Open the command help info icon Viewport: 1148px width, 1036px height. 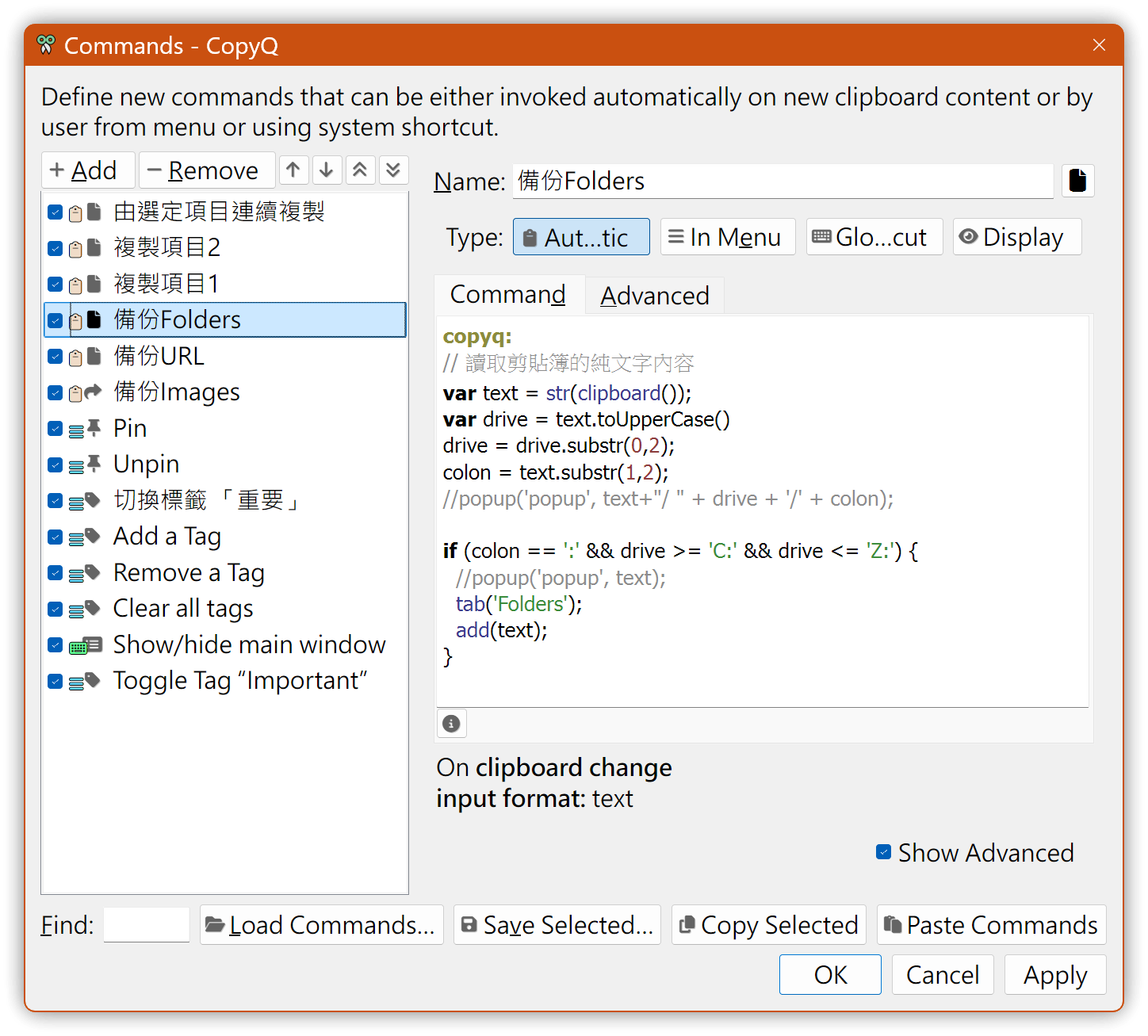(451, 723)
